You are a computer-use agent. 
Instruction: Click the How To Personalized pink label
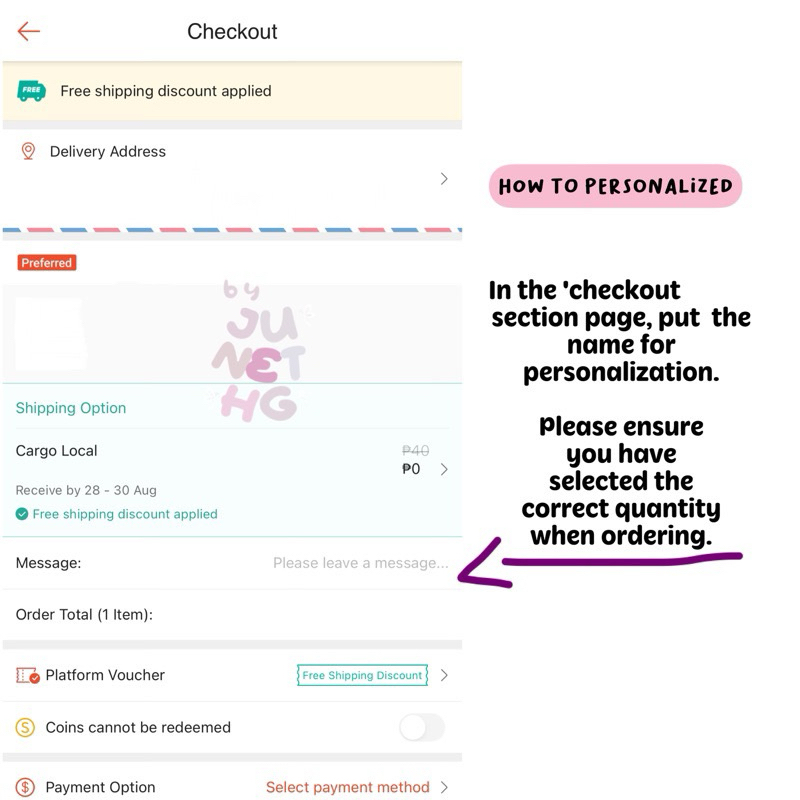click(615, 186)
